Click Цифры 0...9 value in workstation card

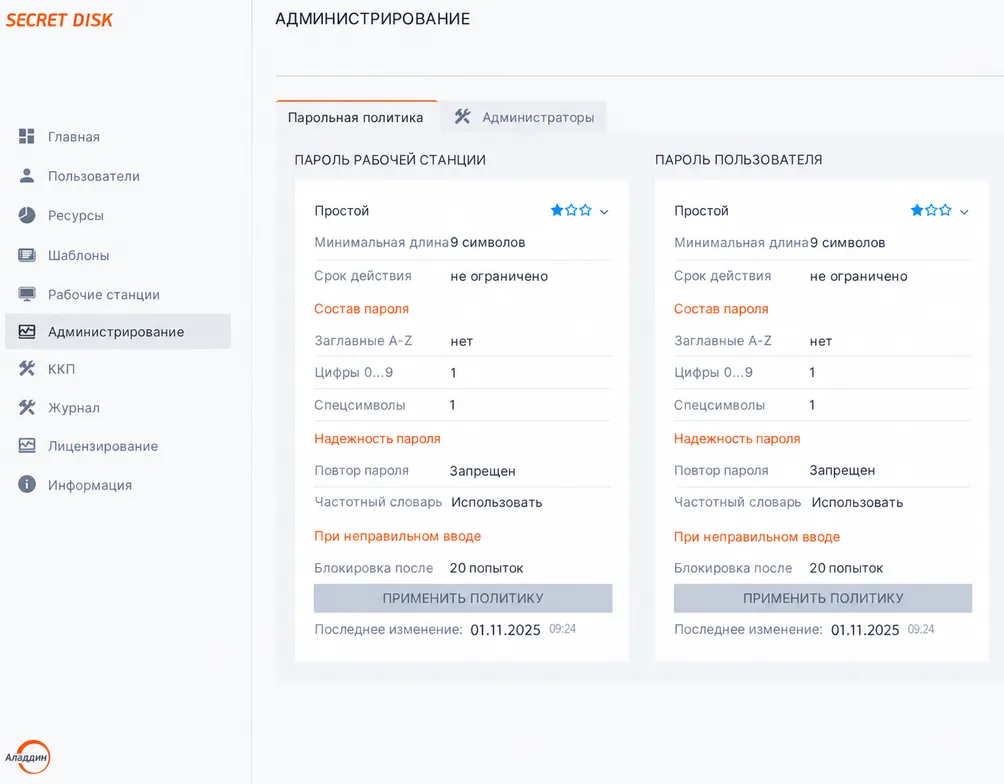pos(453,373)
